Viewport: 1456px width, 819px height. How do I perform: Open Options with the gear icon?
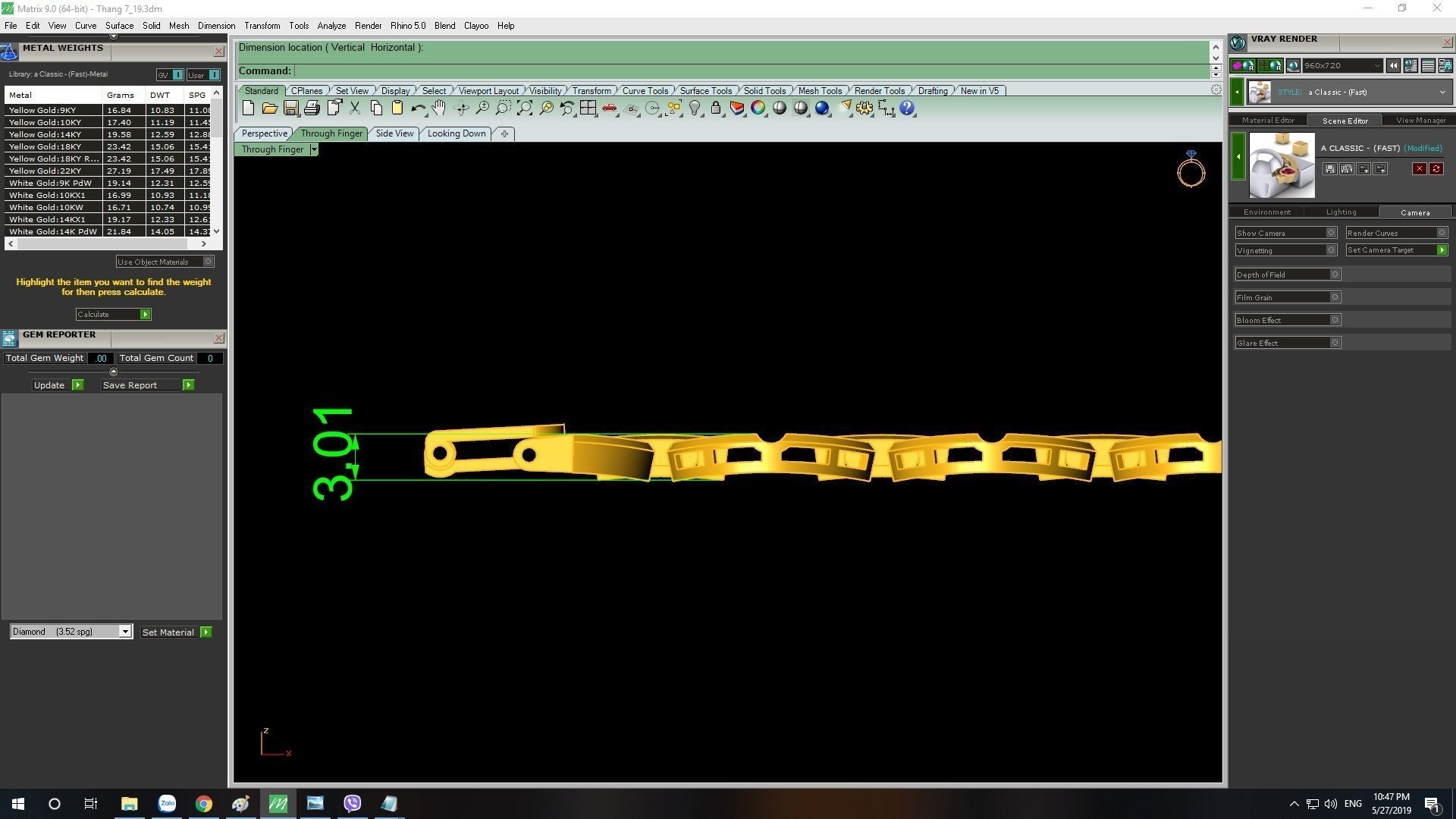864,108
